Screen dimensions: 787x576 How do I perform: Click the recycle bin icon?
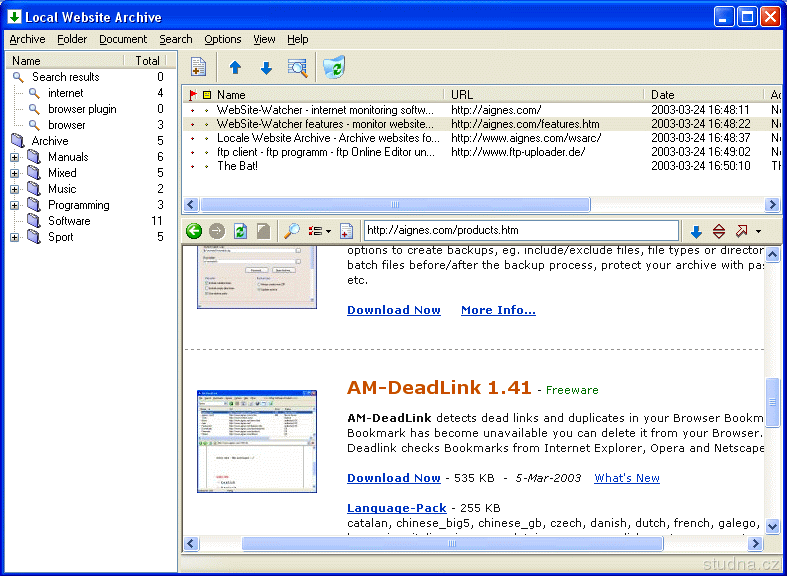click(x=334, y=67)
